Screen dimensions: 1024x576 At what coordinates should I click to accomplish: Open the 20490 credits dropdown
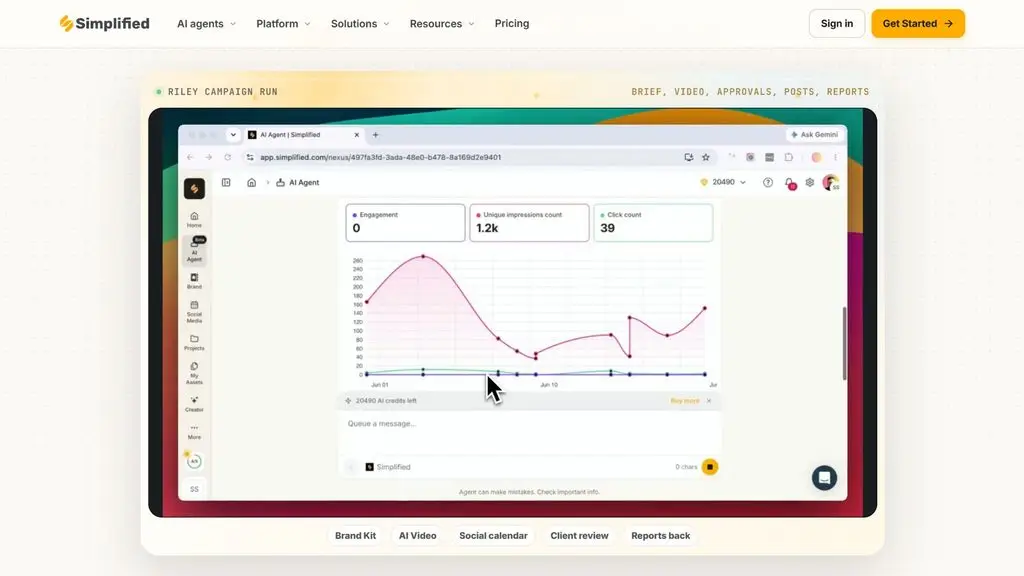[x=723, y=182]
